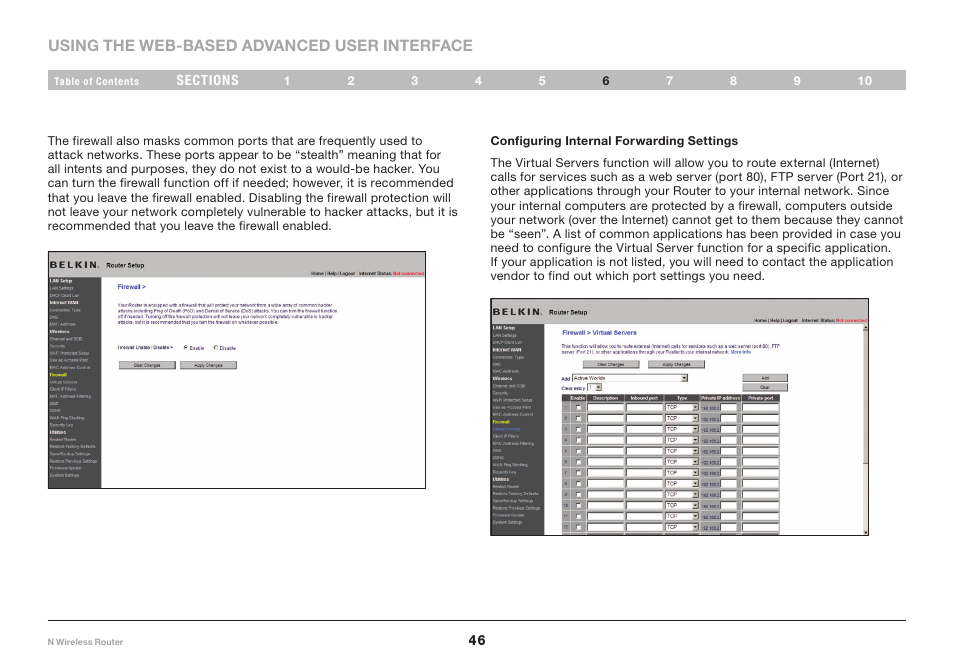Click Private port field in row 2
Screen dimensions: 954x668
coord(761,419)
